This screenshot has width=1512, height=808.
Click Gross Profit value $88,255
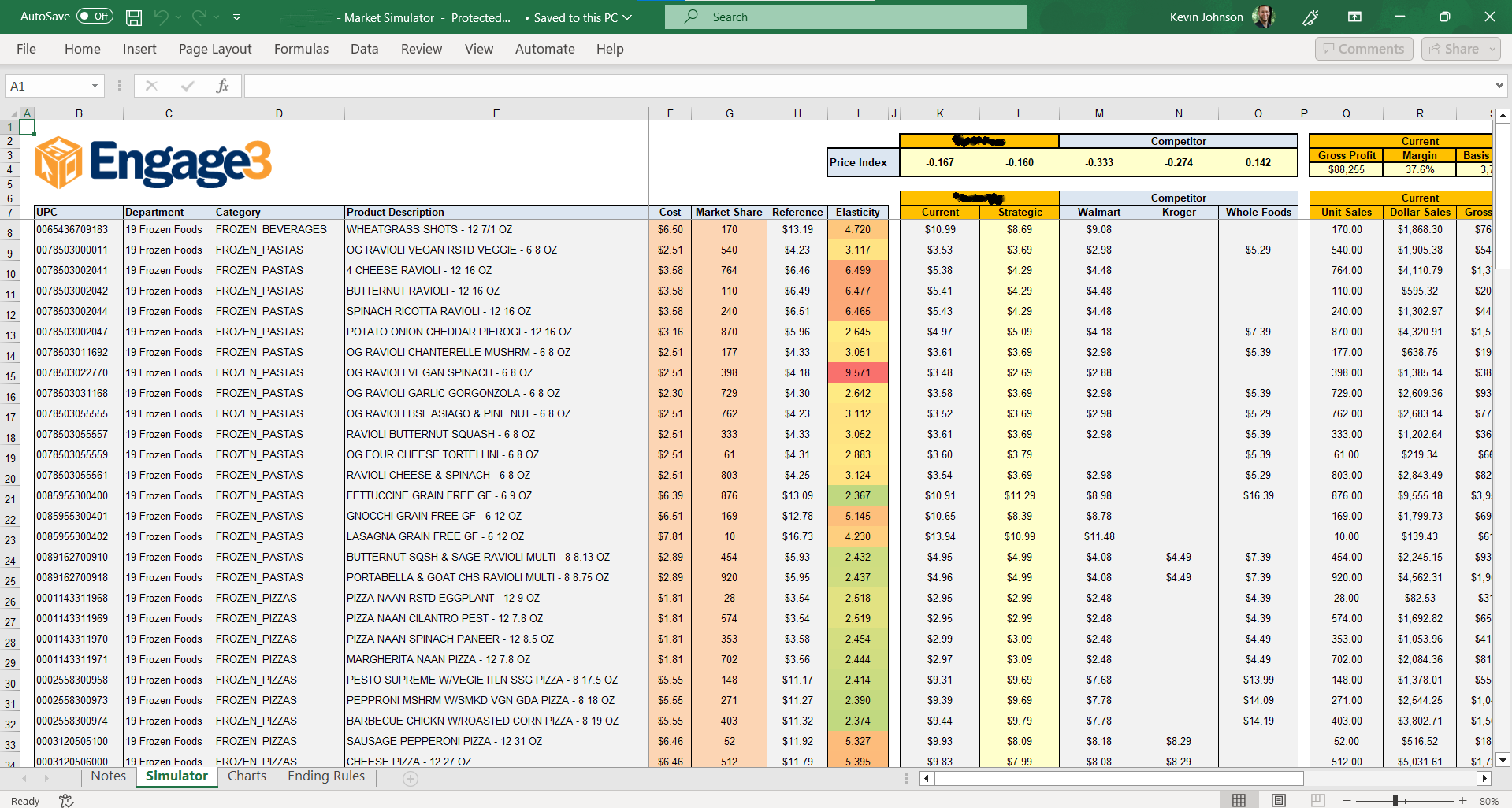1347,169
